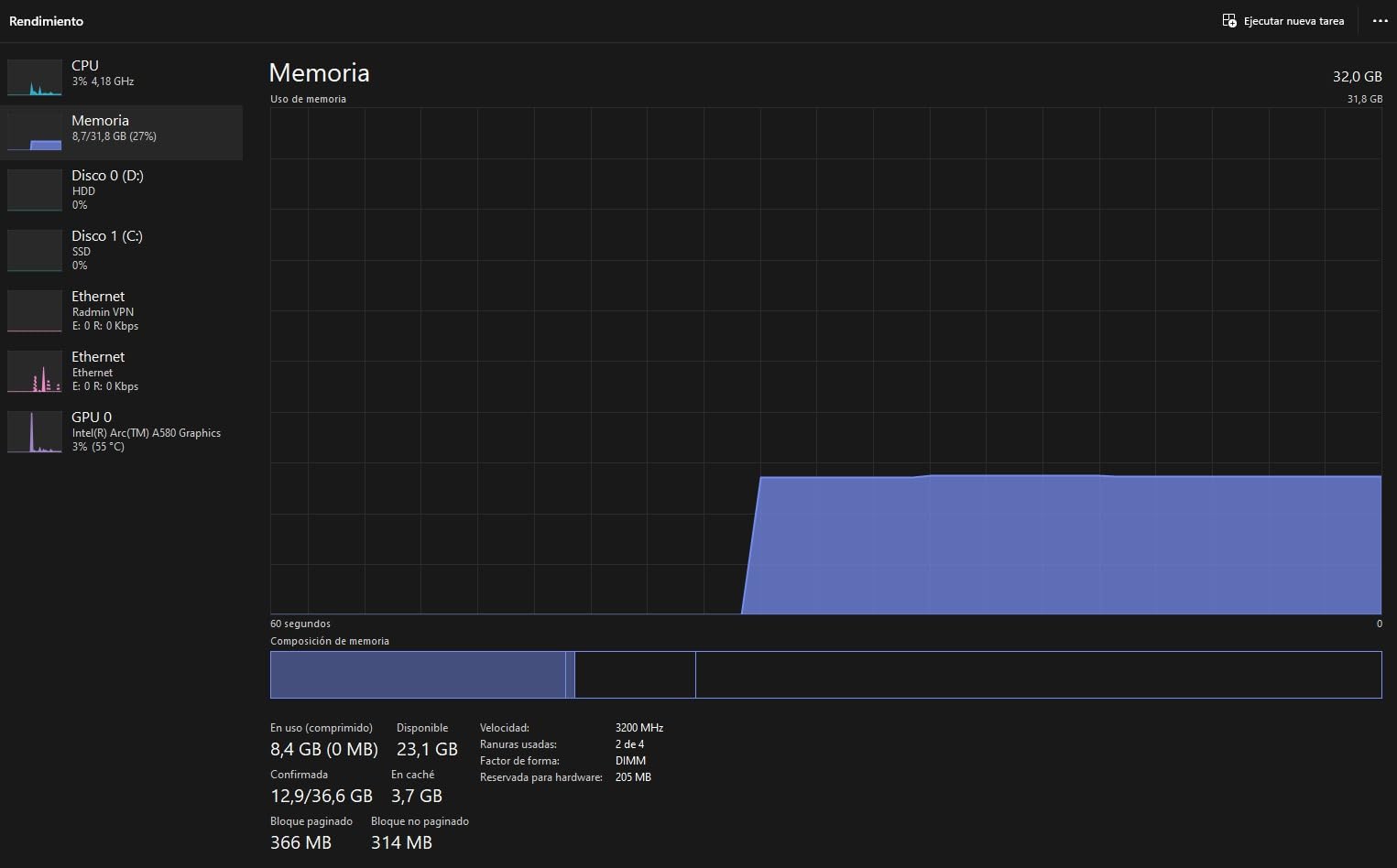
Task: Click the Rendimiento page header
Action: click(46, 21)
